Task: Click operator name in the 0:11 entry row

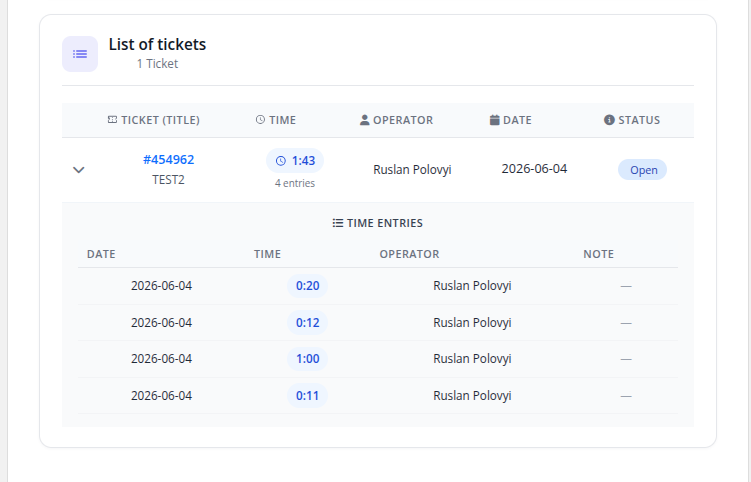Action: (472, 396)
